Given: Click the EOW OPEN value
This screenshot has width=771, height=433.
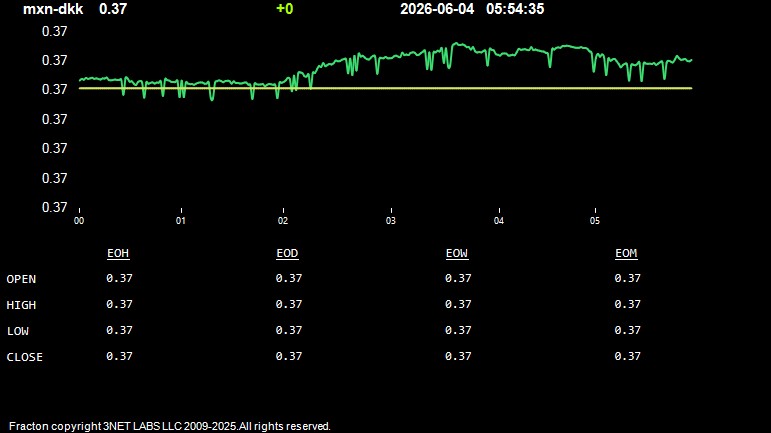Looking at the screenshot, I should (x=458, y=278).
